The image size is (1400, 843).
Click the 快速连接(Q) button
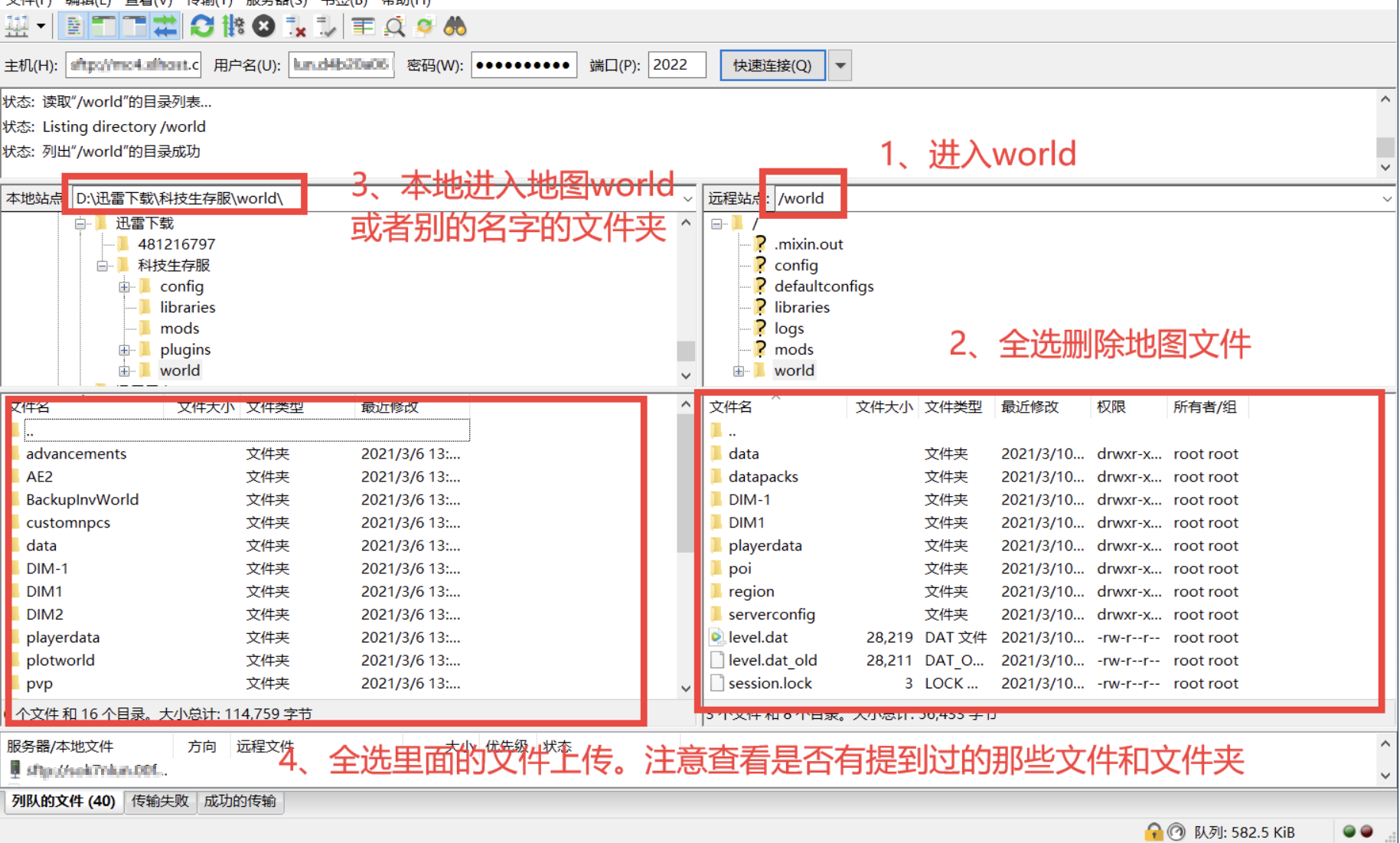click(x=772, y=66)
